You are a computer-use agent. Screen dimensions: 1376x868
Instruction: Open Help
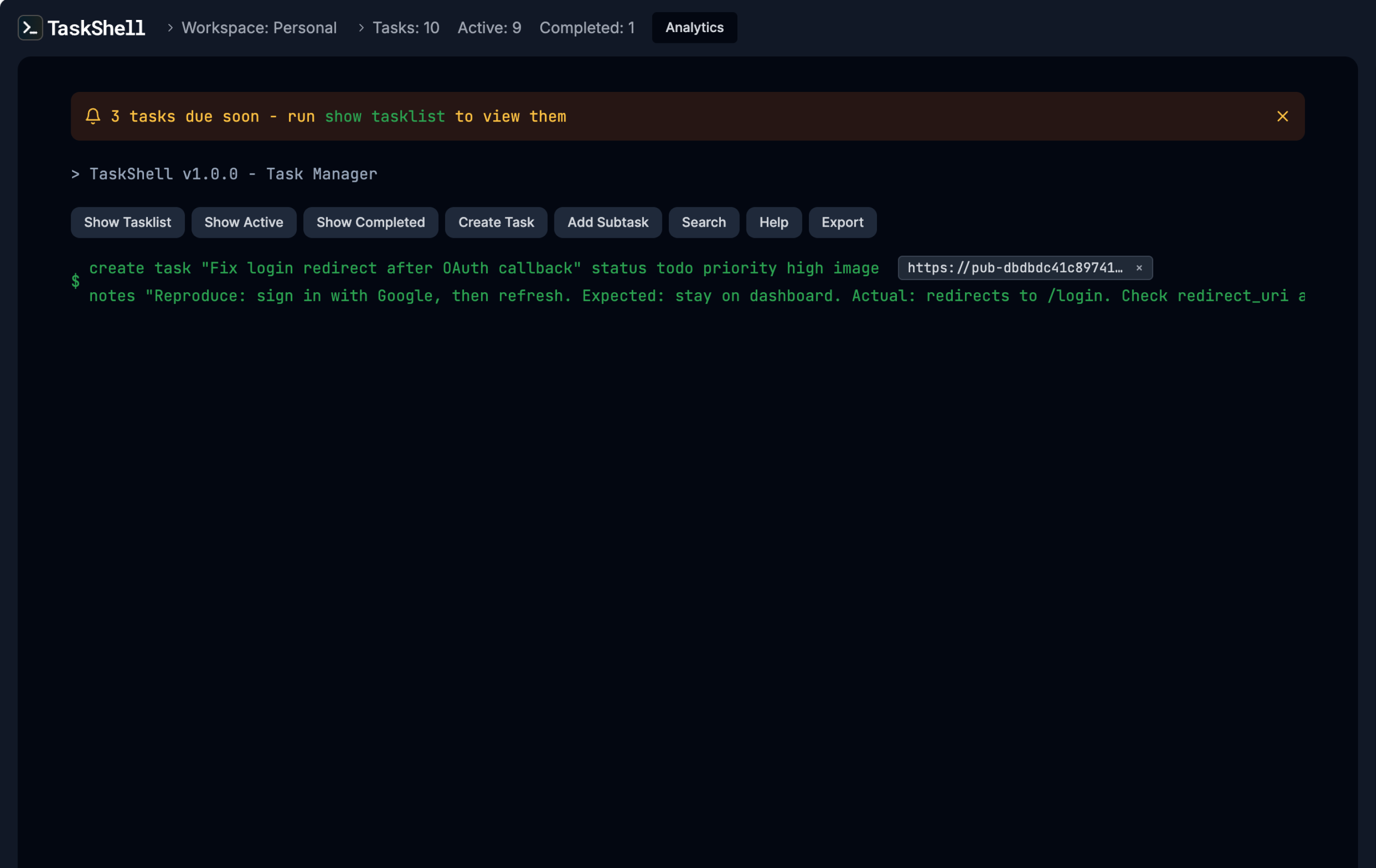tap(773, 222)
